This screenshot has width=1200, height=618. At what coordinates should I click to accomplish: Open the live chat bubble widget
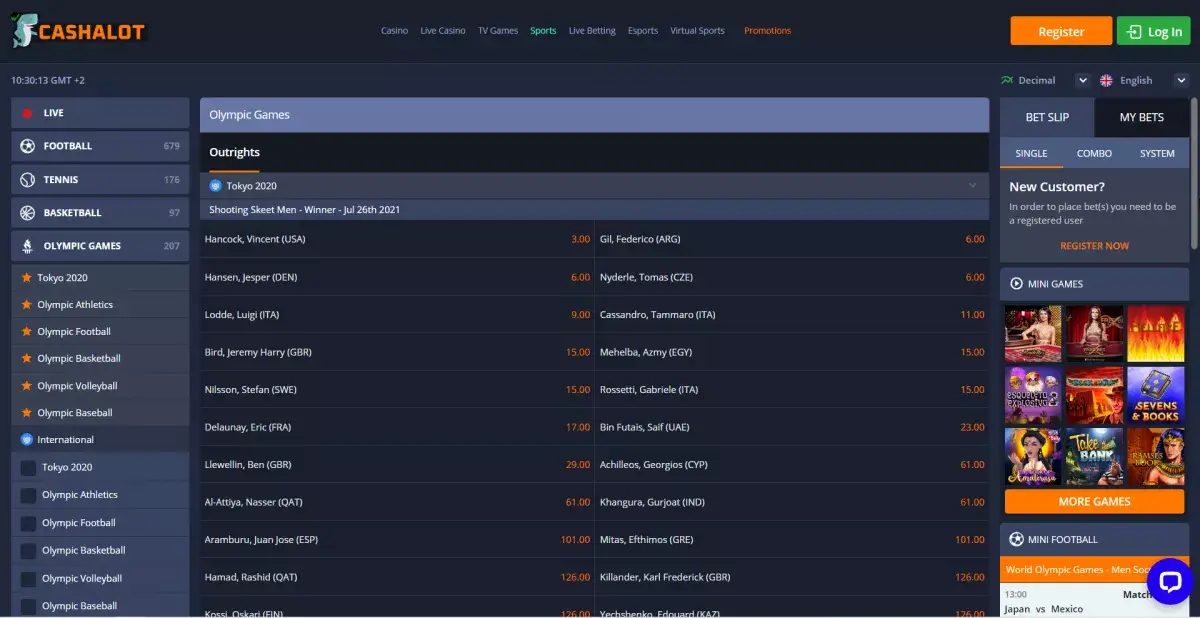1170,581
